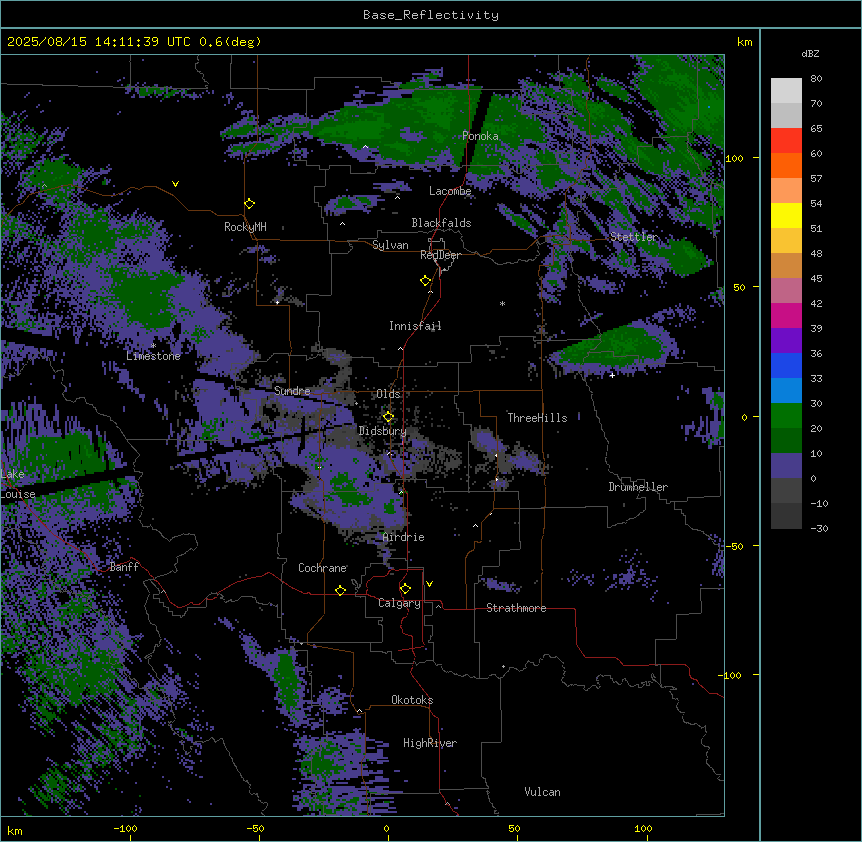Pick the bright yellow swatch between 54 and 51
Image resolution: width=862 pixels, height=842 pixels.
point(786,215)
